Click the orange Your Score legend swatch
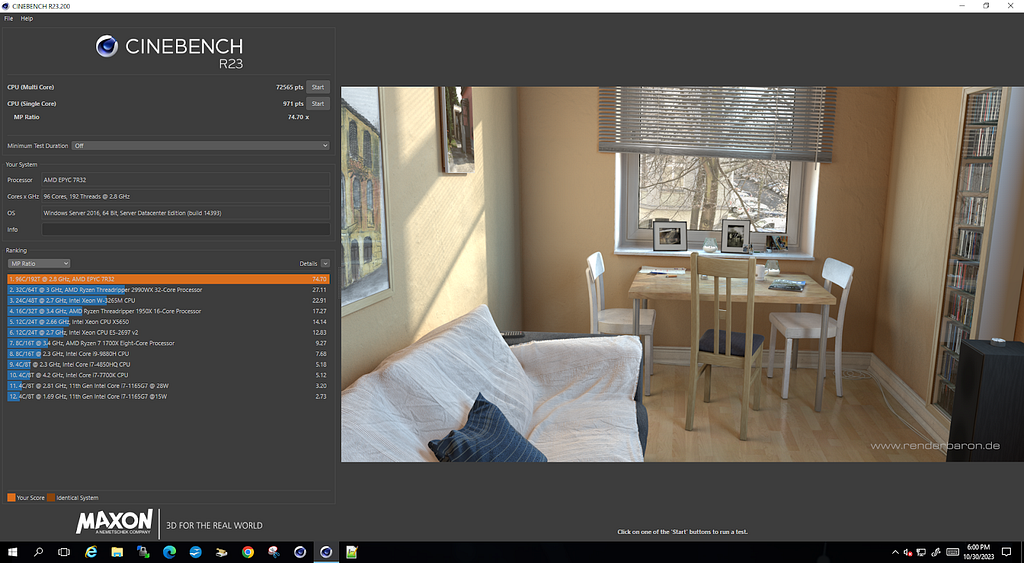This screenshot has height=563, width=1024. point(11,498)
